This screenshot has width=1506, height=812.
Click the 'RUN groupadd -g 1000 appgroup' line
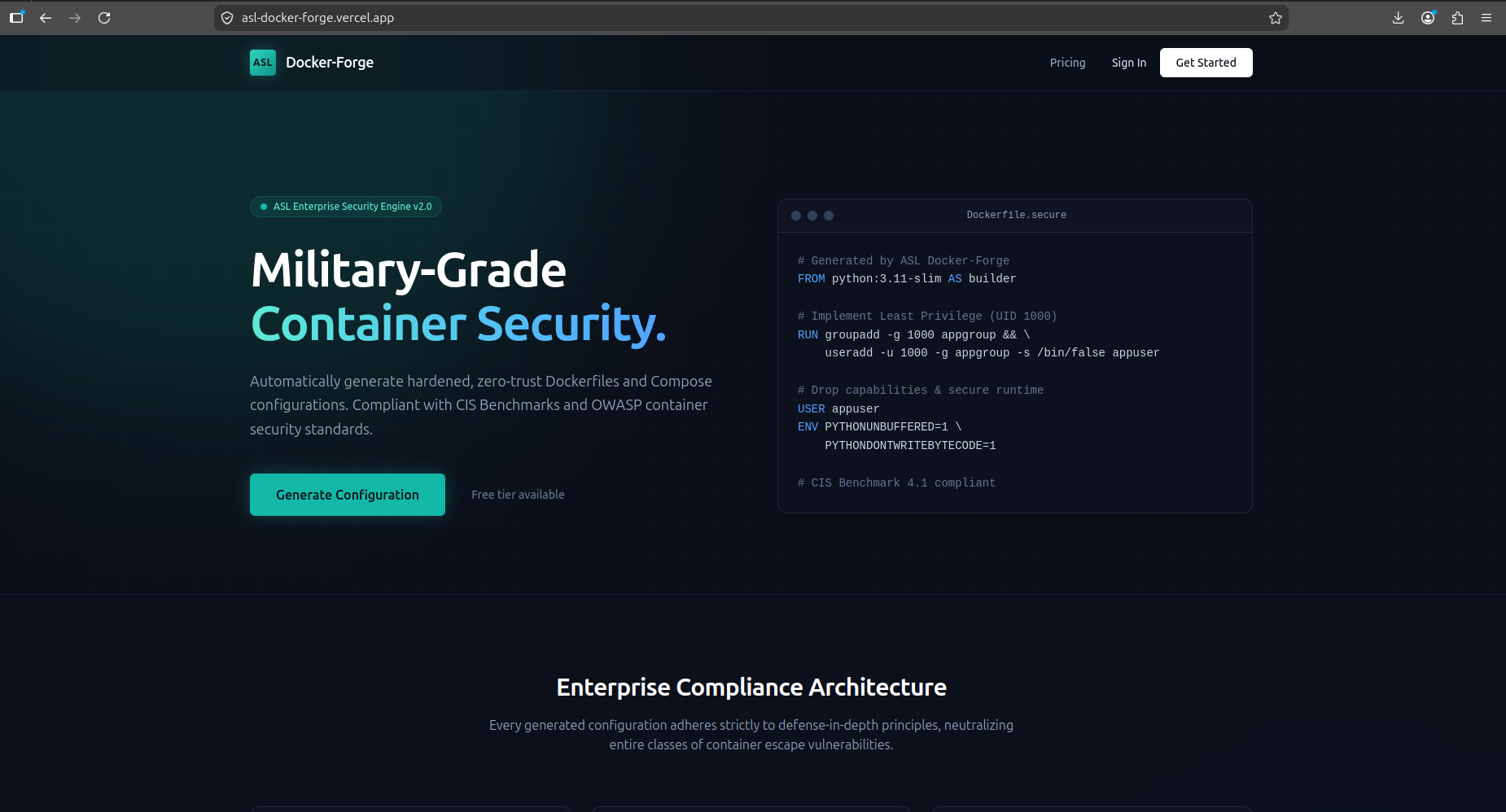(913, 334)
